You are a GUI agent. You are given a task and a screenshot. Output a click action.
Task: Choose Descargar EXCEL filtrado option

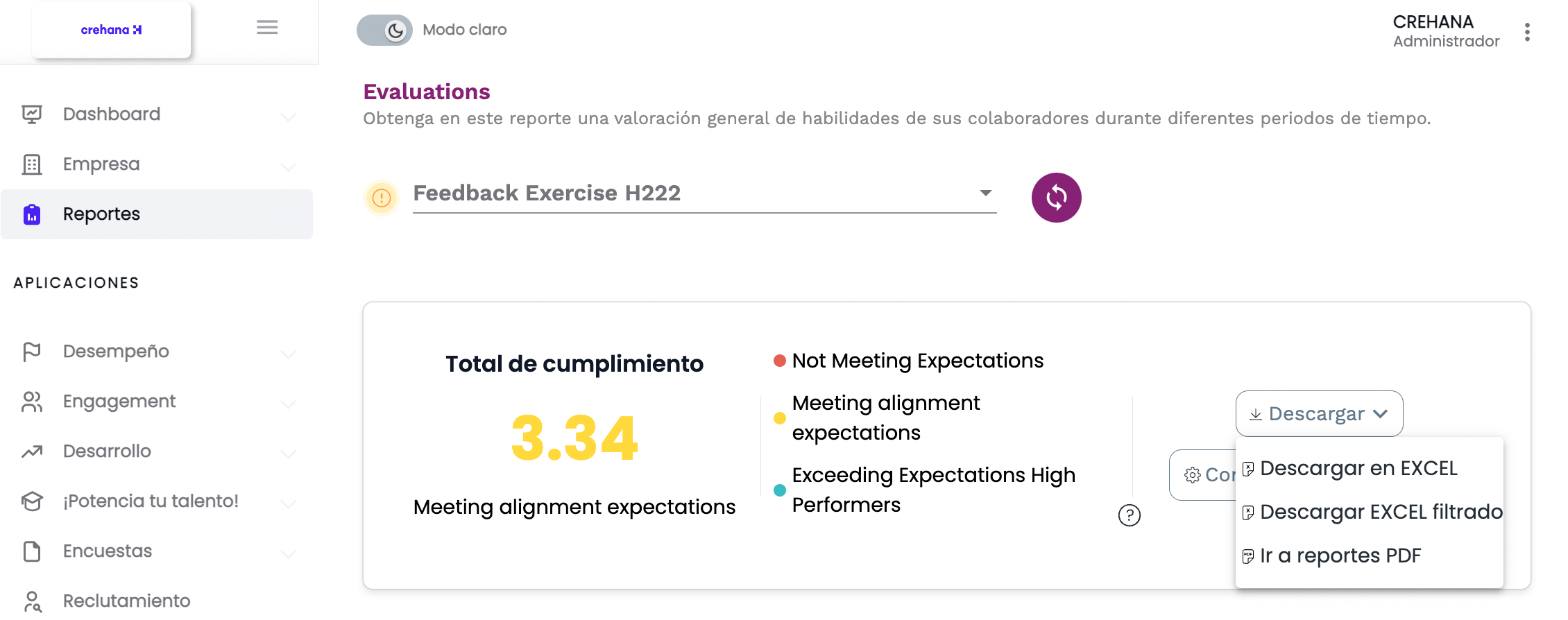click(x=1380, y=513)
